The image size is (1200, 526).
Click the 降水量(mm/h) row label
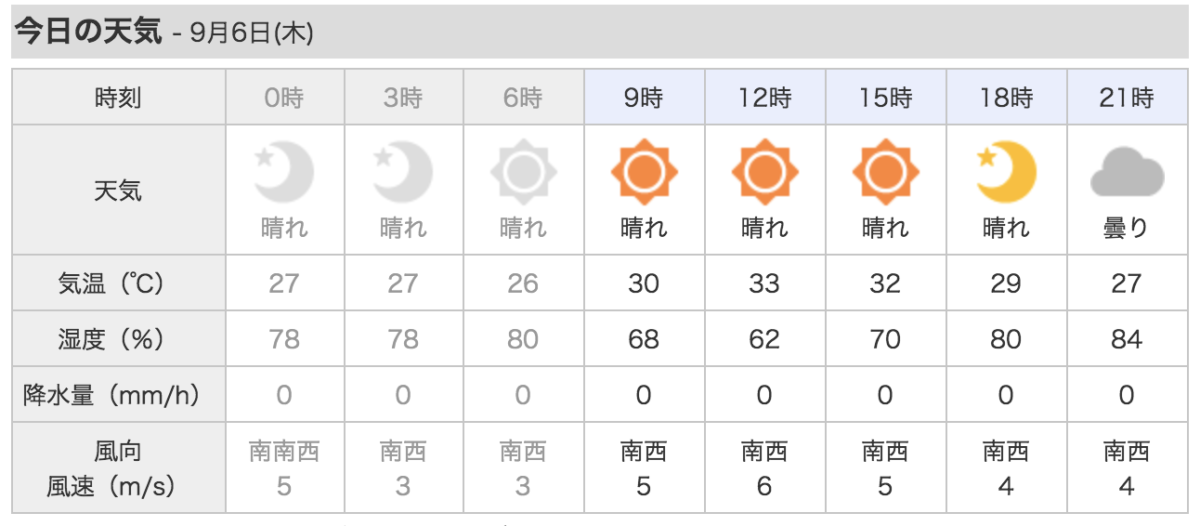[118, 396]
